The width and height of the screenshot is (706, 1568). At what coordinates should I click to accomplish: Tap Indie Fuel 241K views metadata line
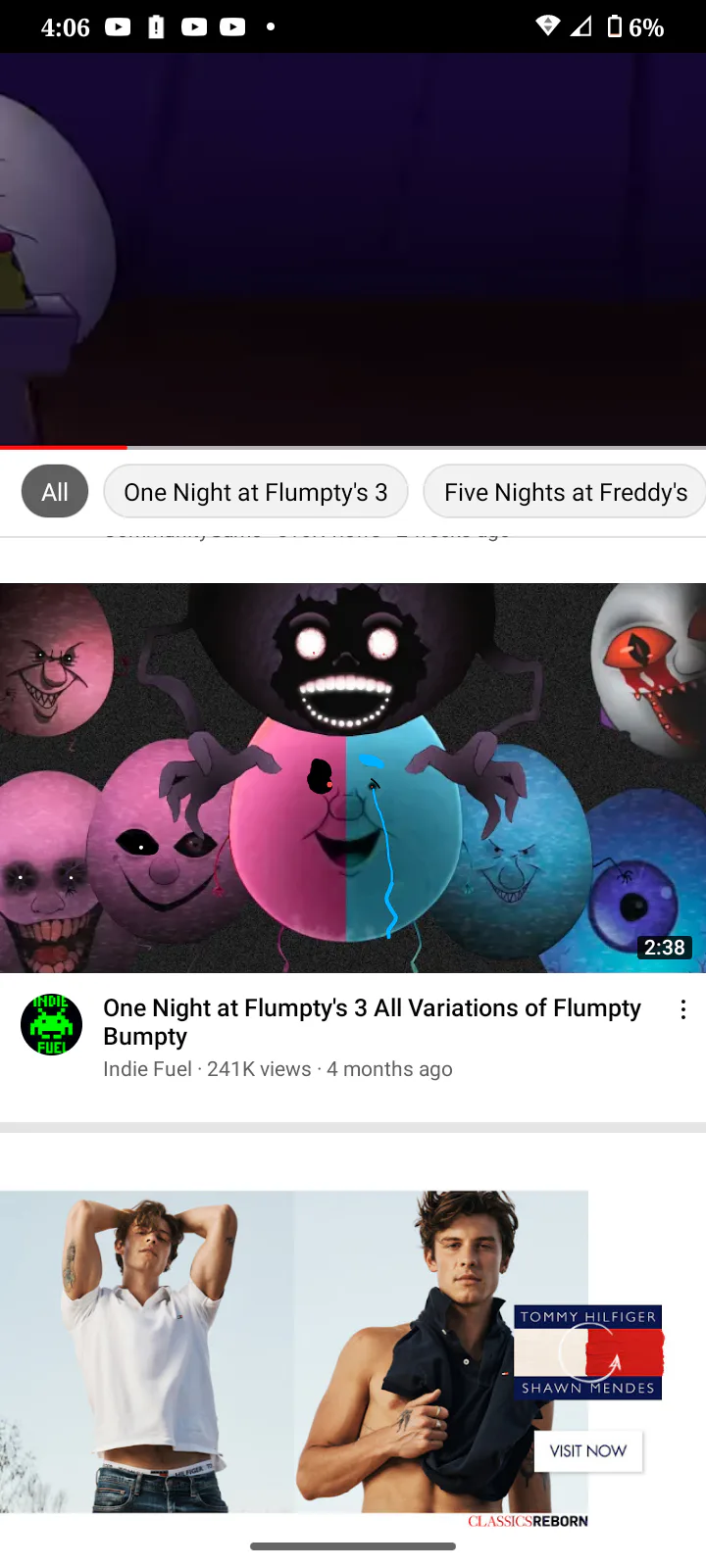click(277, 1069)
